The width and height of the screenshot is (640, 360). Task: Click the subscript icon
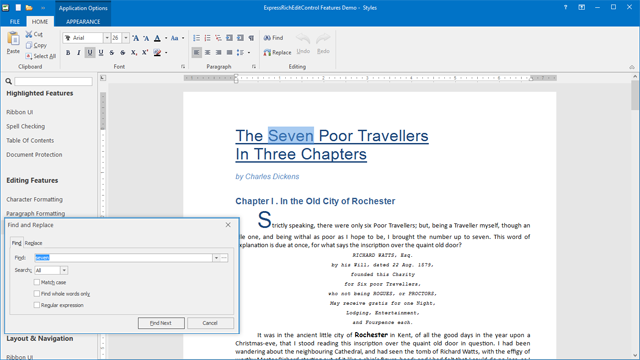pyautogui.click(x=133, y=53)
